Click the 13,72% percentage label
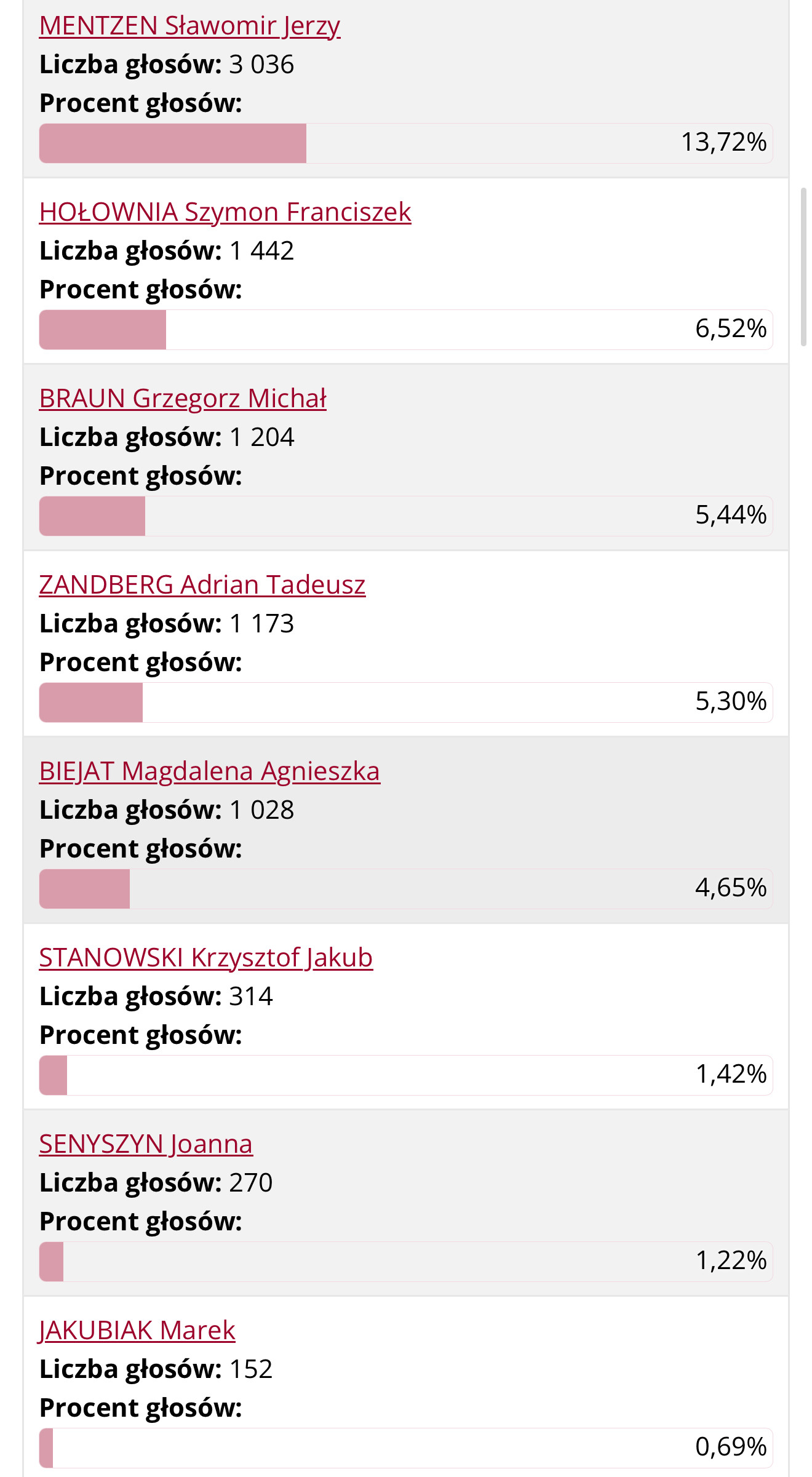This screenshot has width=812, height=1477. (x=723, y=143)
